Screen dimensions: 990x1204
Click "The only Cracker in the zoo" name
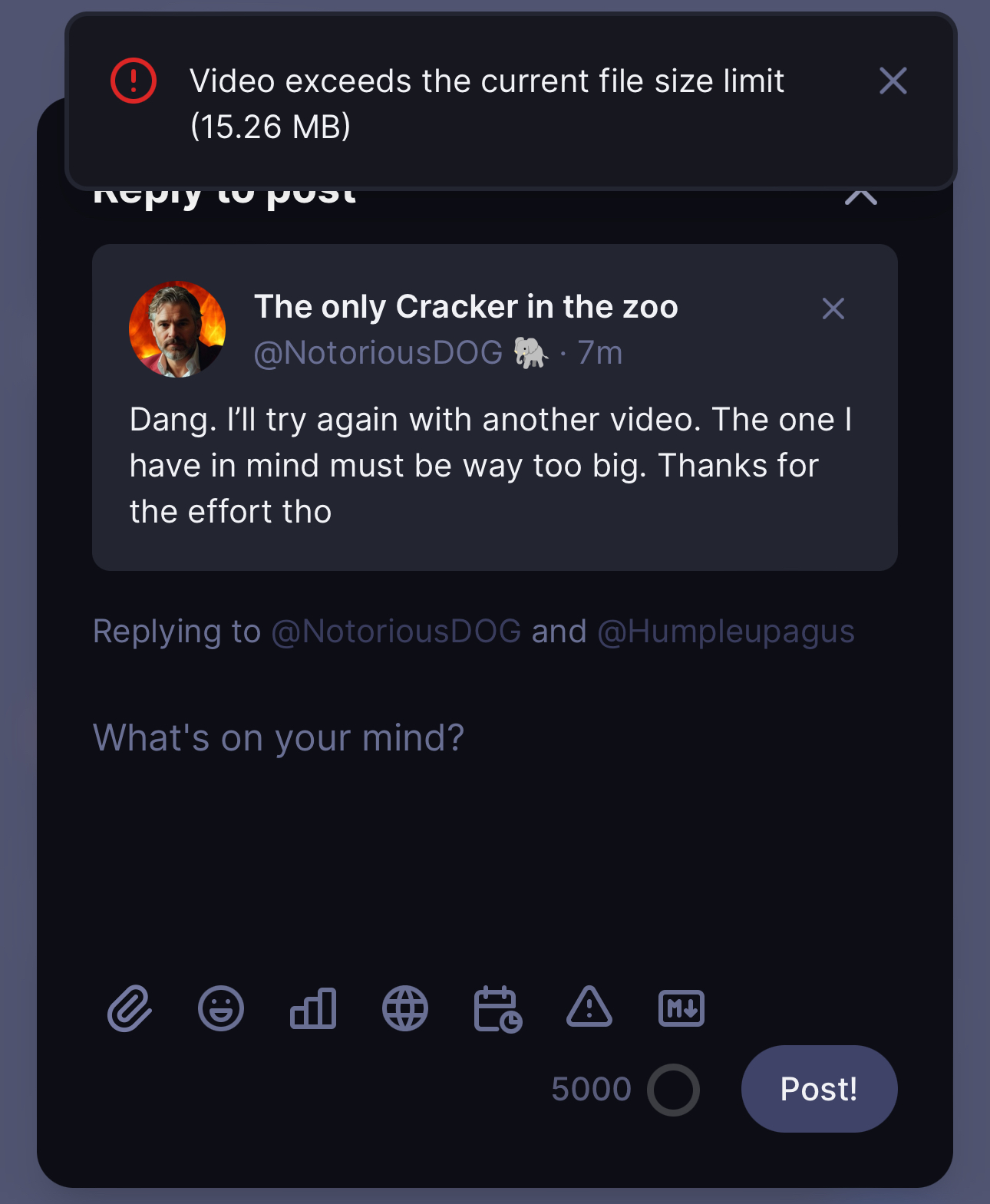pyautogui.click(x=466, y=307)
